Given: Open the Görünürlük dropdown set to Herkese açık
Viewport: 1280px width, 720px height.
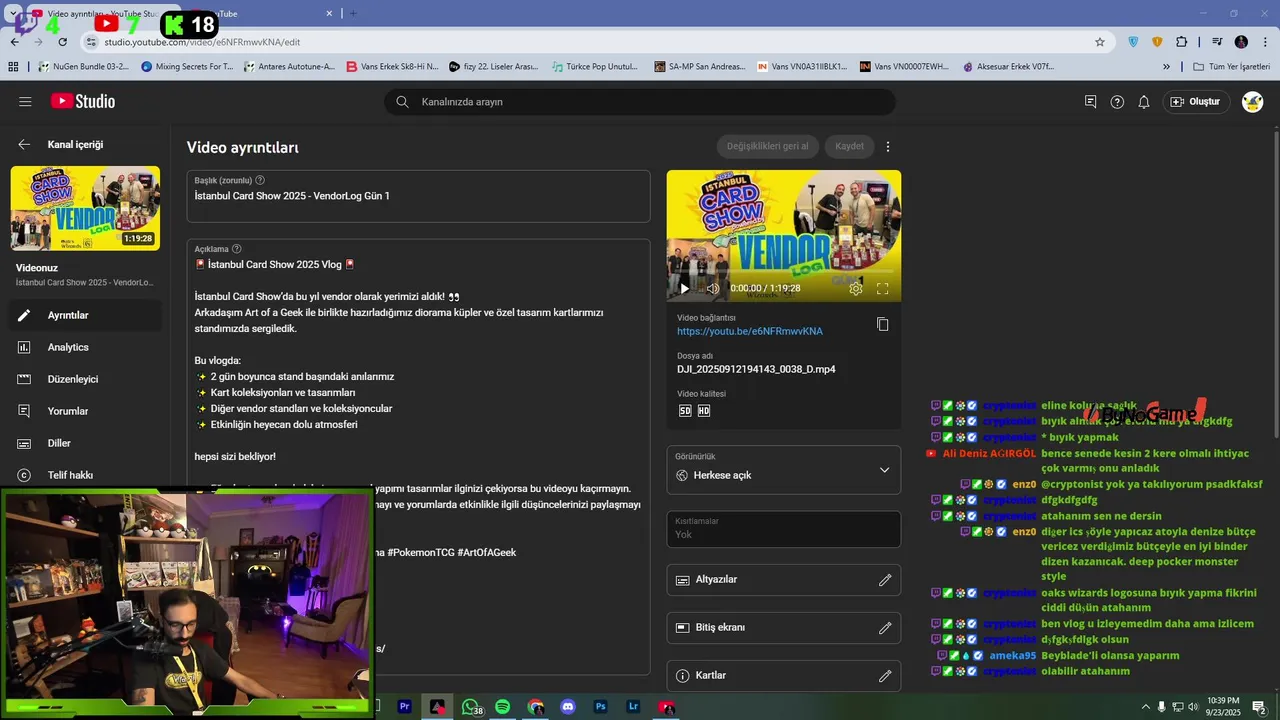Looking at the screenshot, I should [x=784, y=470].
